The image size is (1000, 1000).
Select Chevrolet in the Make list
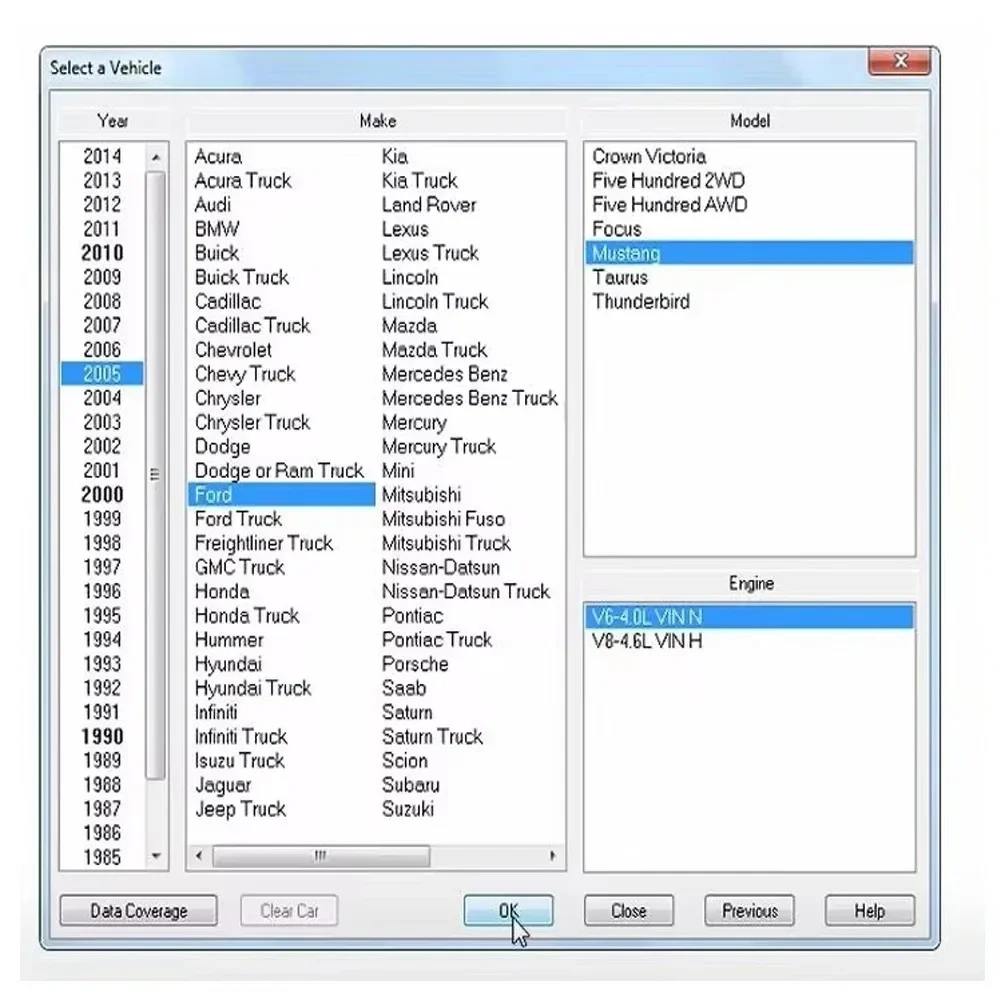click(x=233, y=350)
